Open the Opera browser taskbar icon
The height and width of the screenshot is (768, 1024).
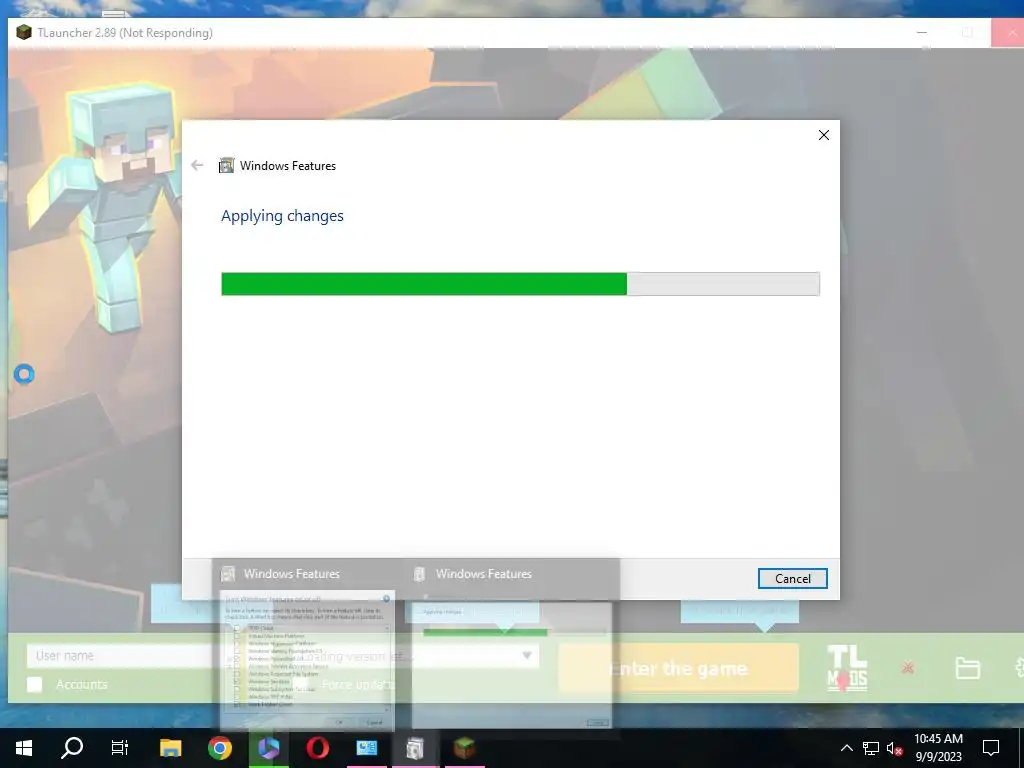[x=317, y=748]
